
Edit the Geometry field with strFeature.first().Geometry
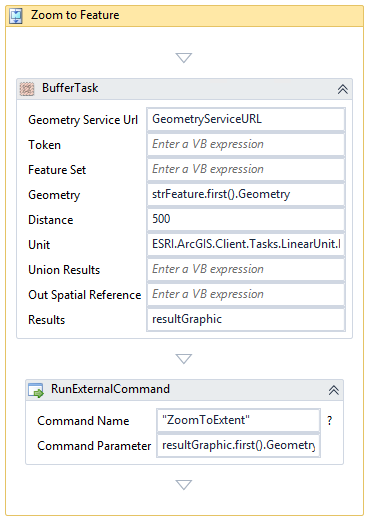click(x=246, y=194)
